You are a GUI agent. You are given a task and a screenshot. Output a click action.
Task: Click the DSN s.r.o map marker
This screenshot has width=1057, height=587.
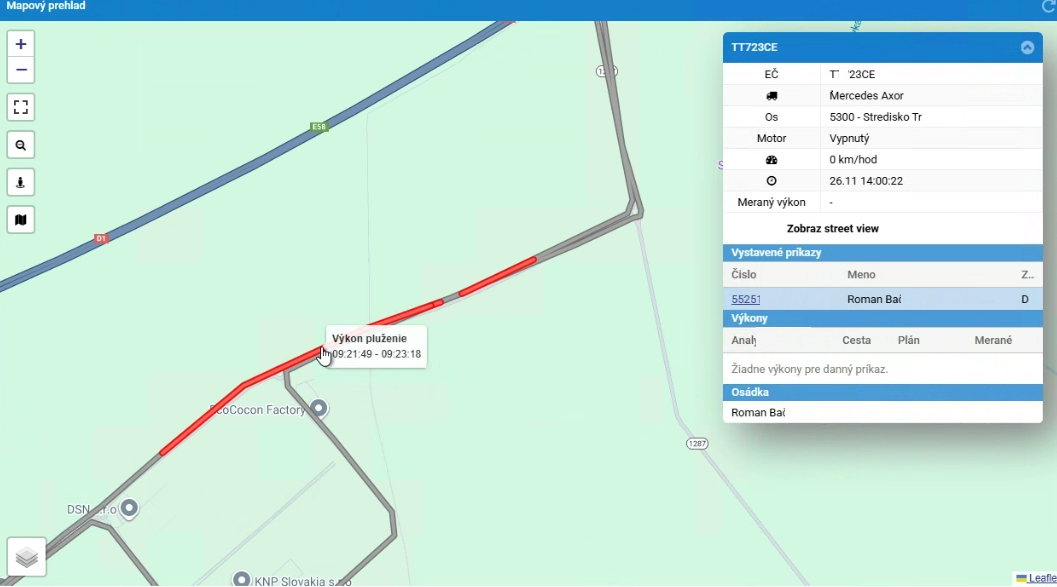pyautogui.click(x=129, y=508)
